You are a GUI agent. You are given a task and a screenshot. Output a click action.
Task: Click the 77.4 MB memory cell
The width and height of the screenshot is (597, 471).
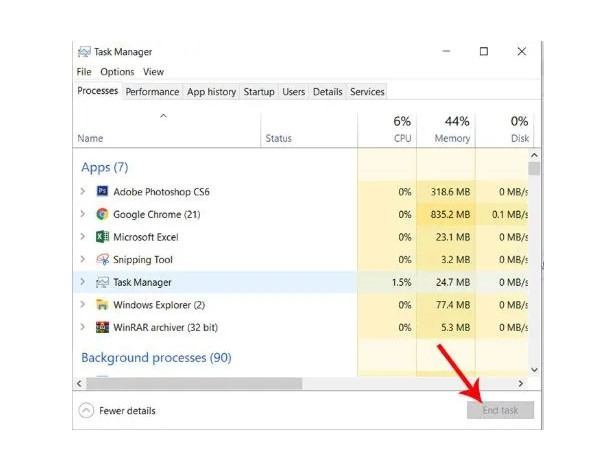click(446, 305)
